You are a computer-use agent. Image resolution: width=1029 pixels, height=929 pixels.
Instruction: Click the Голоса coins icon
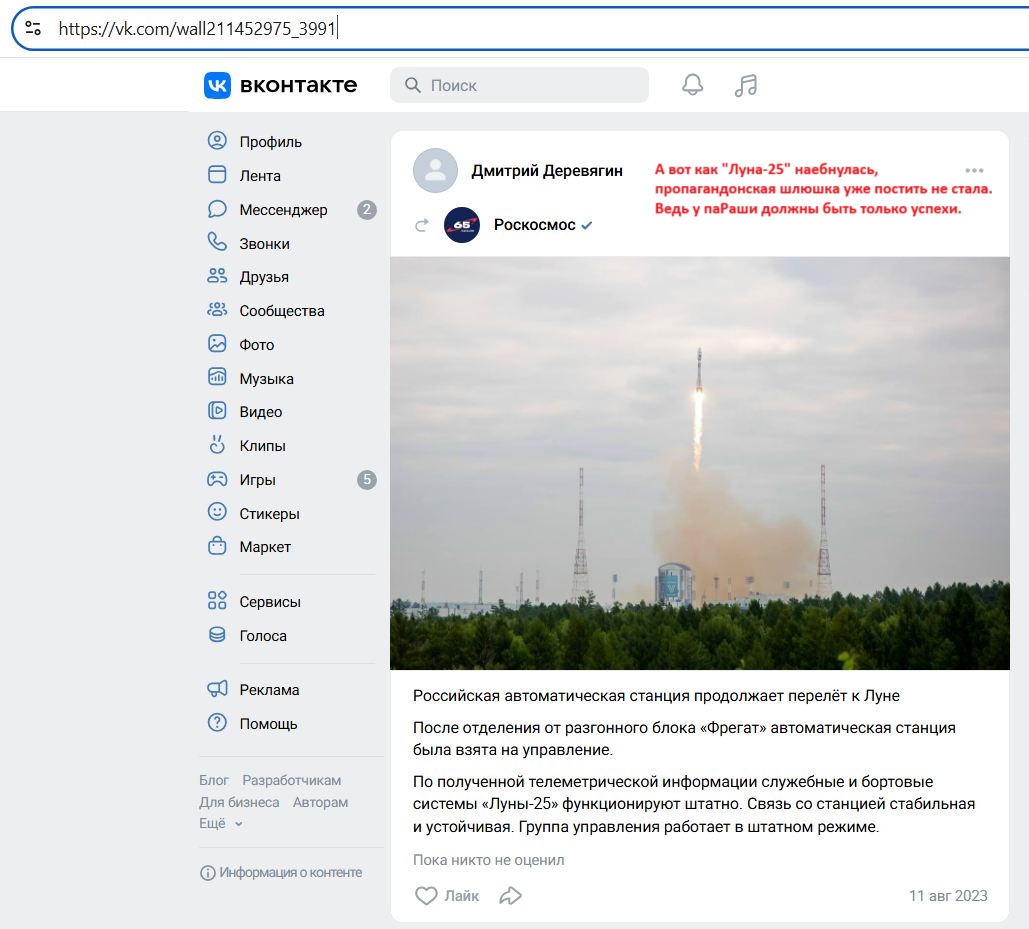click(217, 634)
